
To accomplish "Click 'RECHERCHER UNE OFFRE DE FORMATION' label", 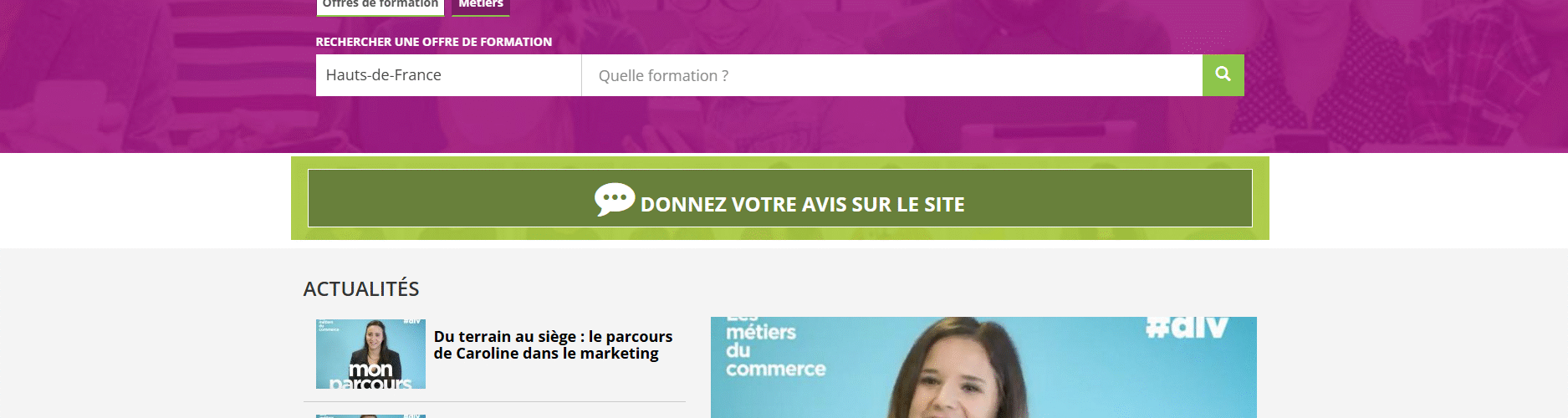I will tap(433, 42).
